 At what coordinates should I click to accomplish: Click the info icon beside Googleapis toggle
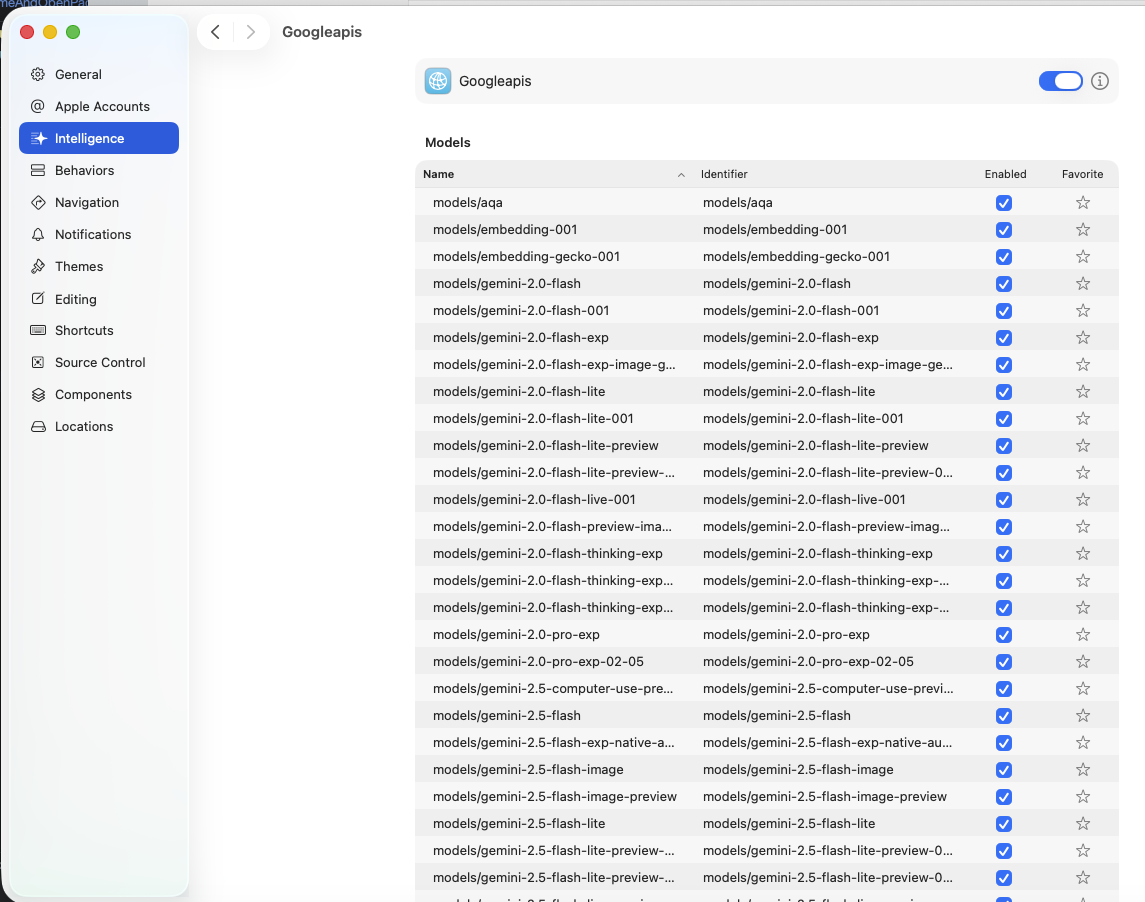click(1100, 81)
